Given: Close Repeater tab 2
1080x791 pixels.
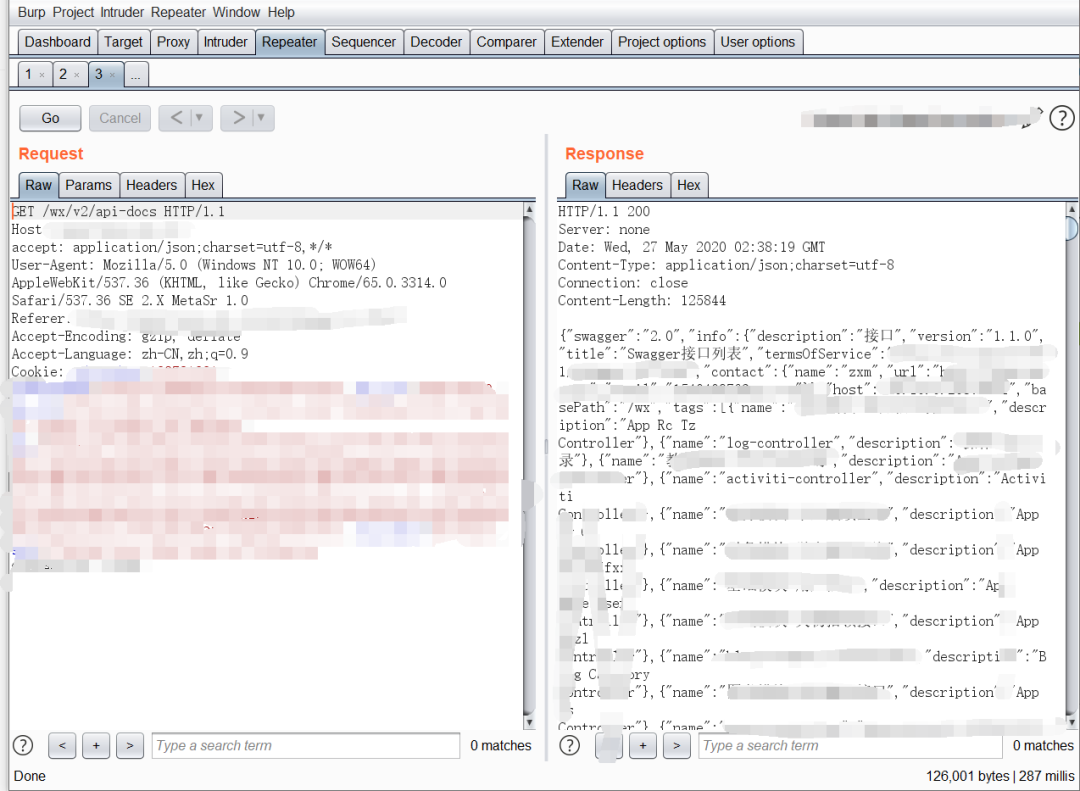Looking at the screenshot, I should (76, 75).
